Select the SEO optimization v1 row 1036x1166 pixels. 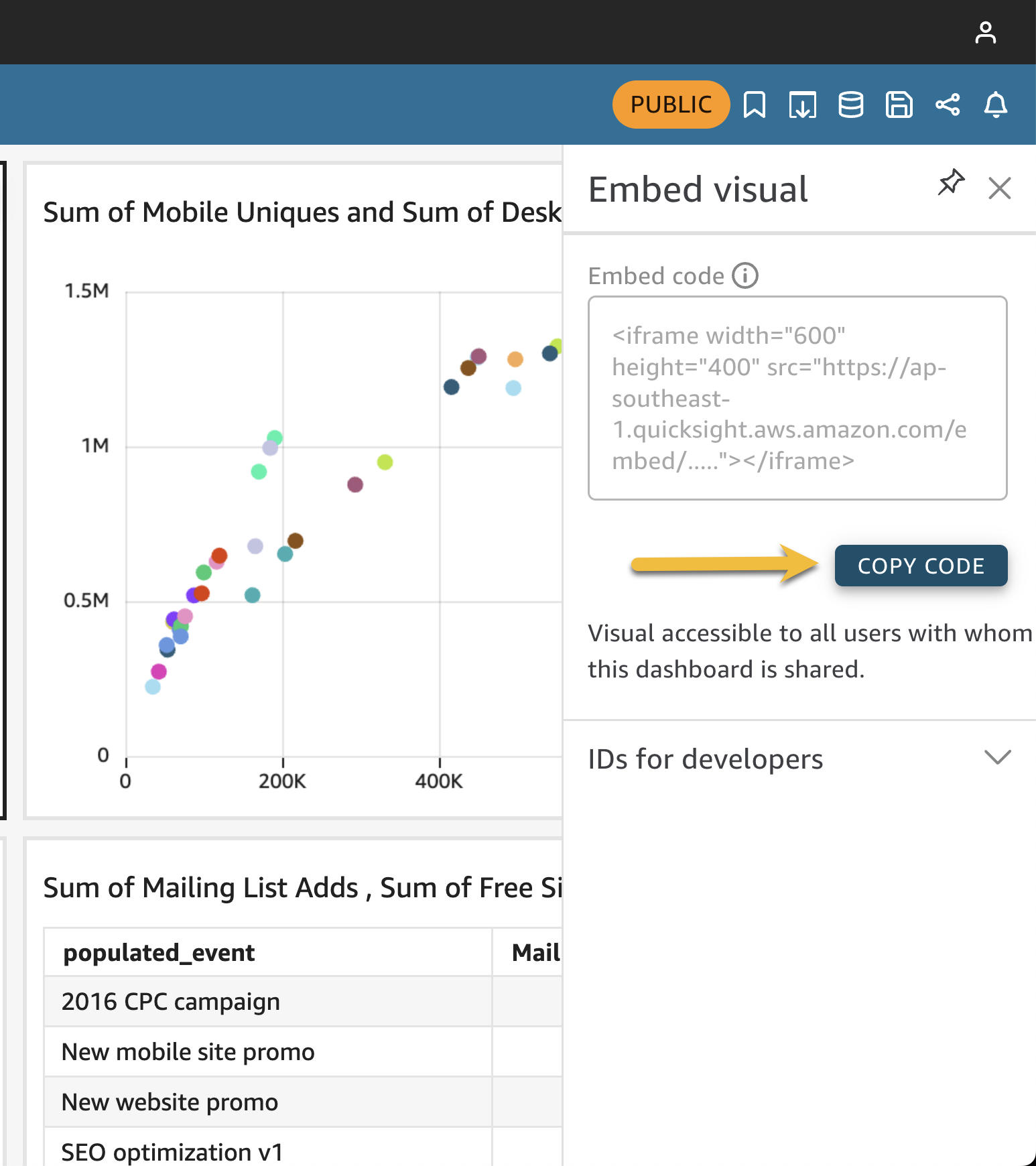pyautogui.click(x=172, y=1152)
